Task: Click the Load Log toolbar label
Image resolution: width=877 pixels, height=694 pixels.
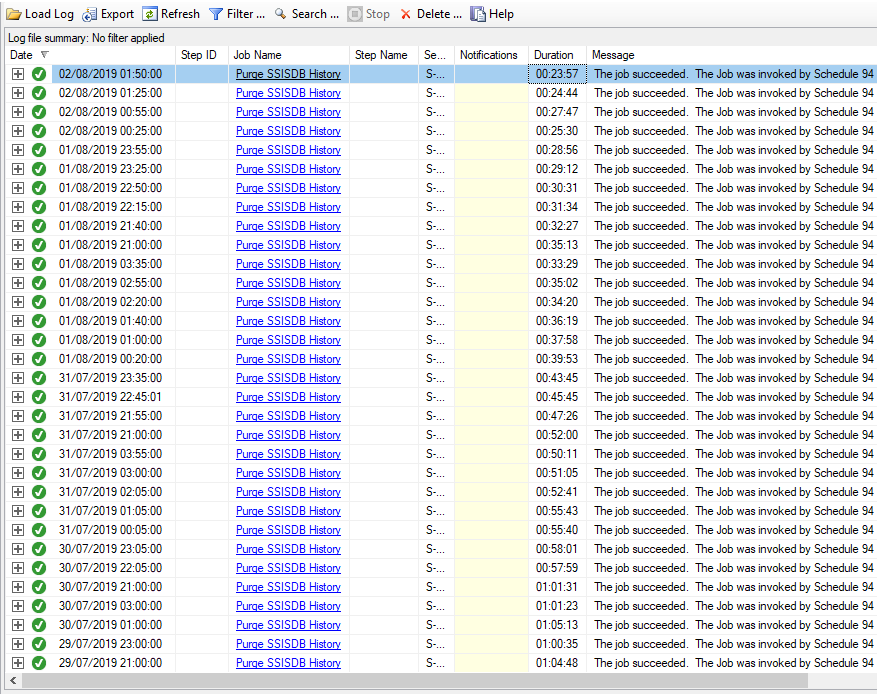Action: pyautogui.click(x=49, y=14)
